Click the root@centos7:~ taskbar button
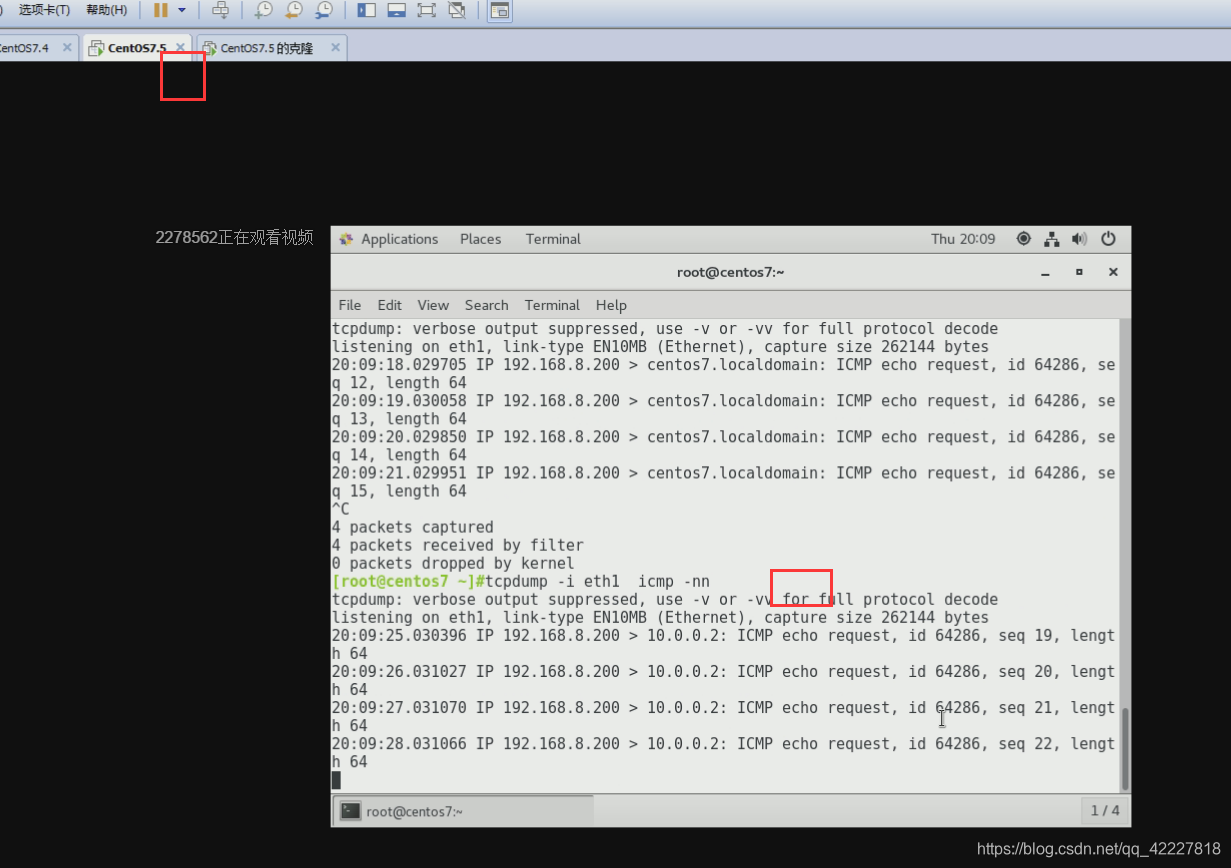The width and height of the screenshot is (1231, 868). point(463,811)
